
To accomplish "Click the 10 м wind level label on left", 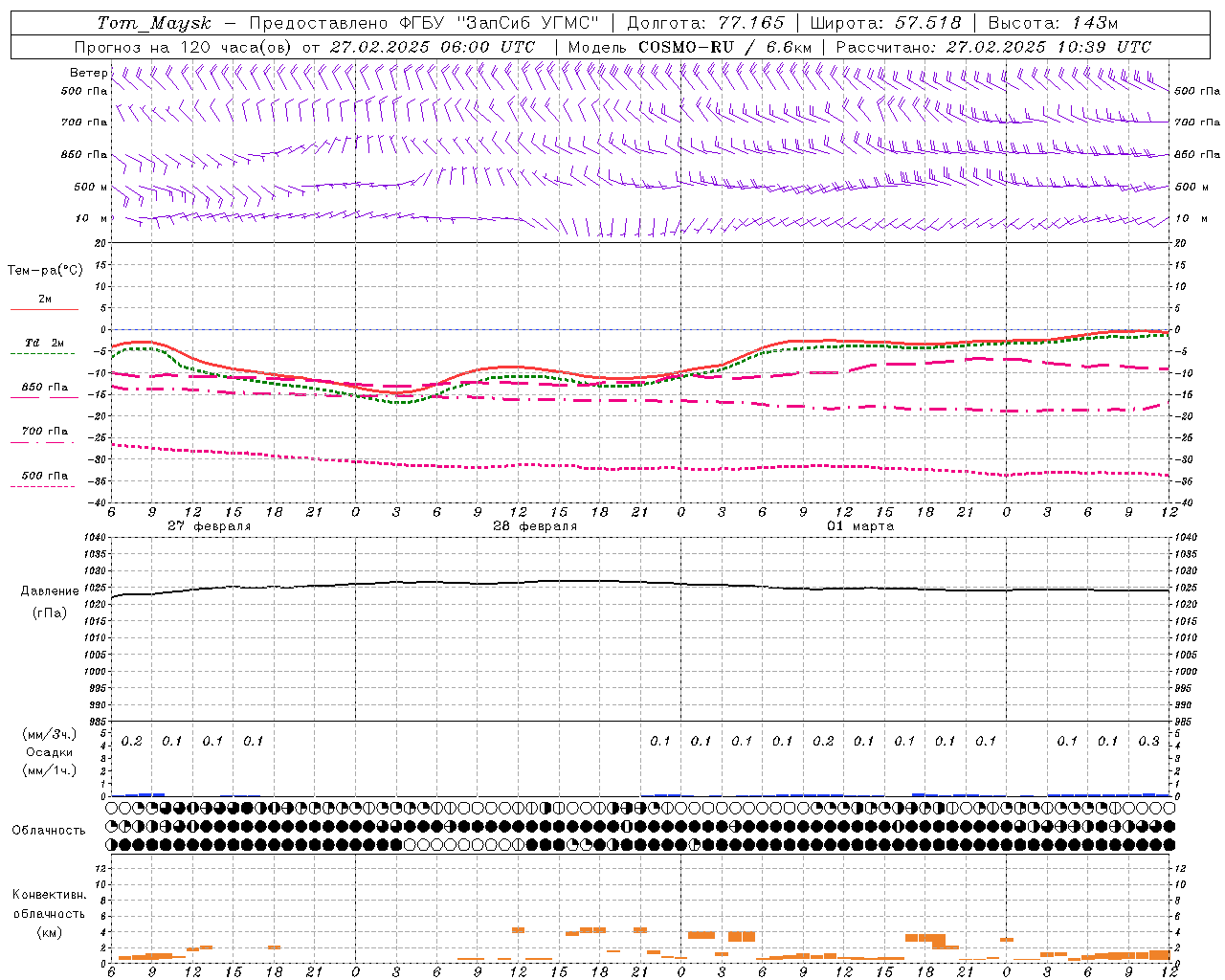I will (92, 218).
